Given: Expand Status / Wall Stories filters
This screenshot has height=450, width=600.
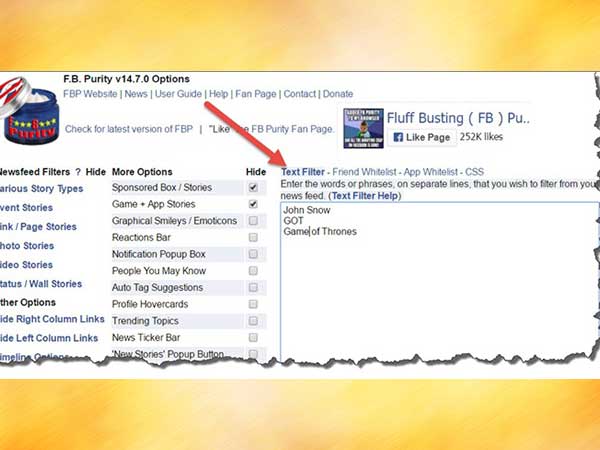Looking at the screenshot, I should (41, 284).
